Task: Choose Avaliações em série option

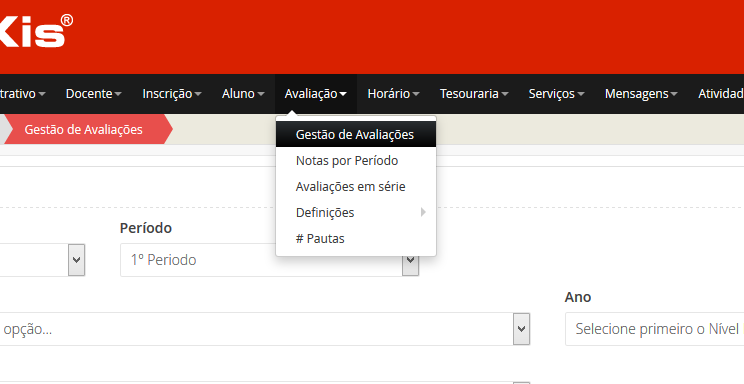Action: [356, 187]
